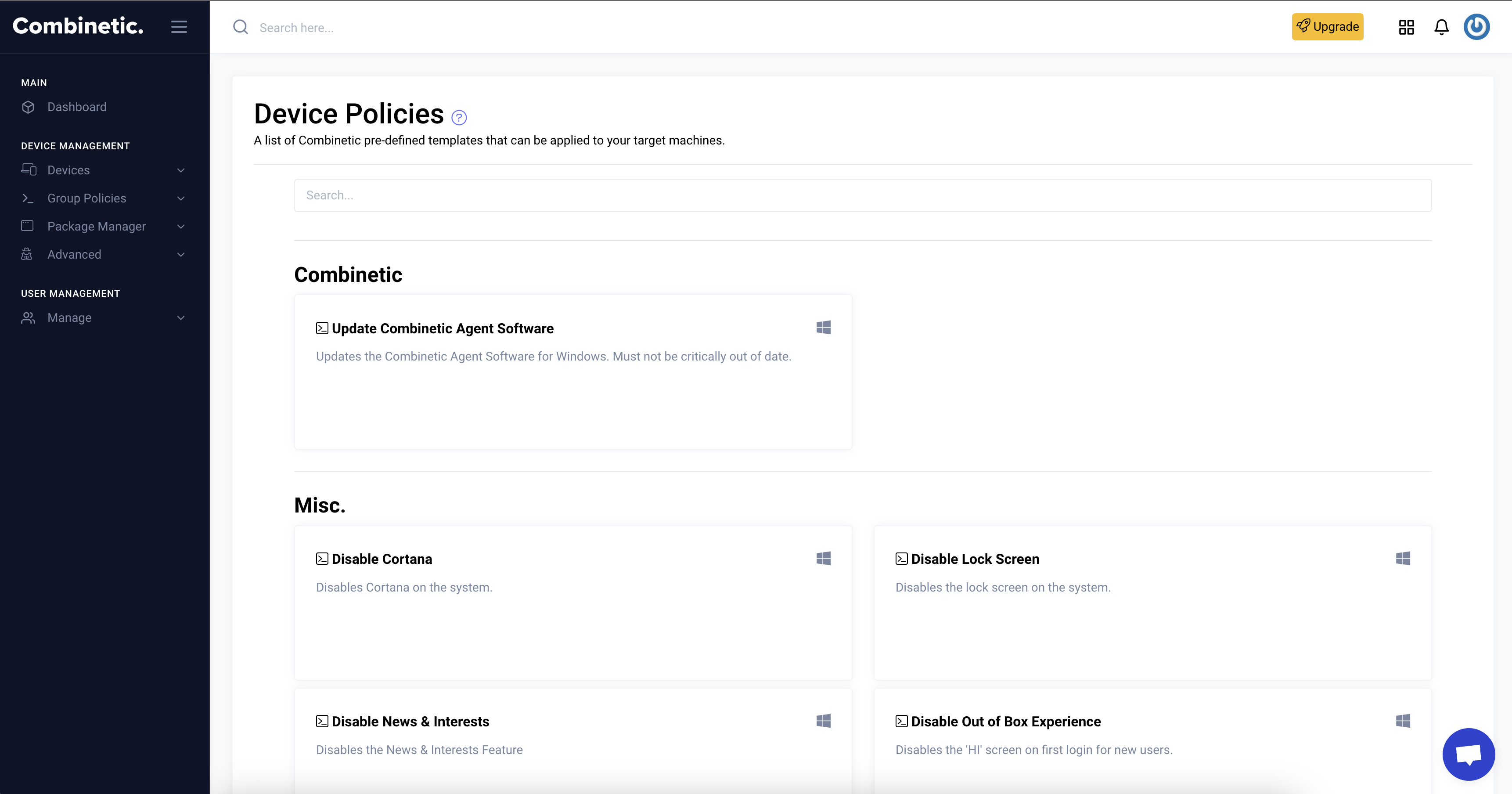The height and width of the screenshot is (794, 1512).
Task: Click script icon next to Disable Cortana
Action: click(322, 559)
